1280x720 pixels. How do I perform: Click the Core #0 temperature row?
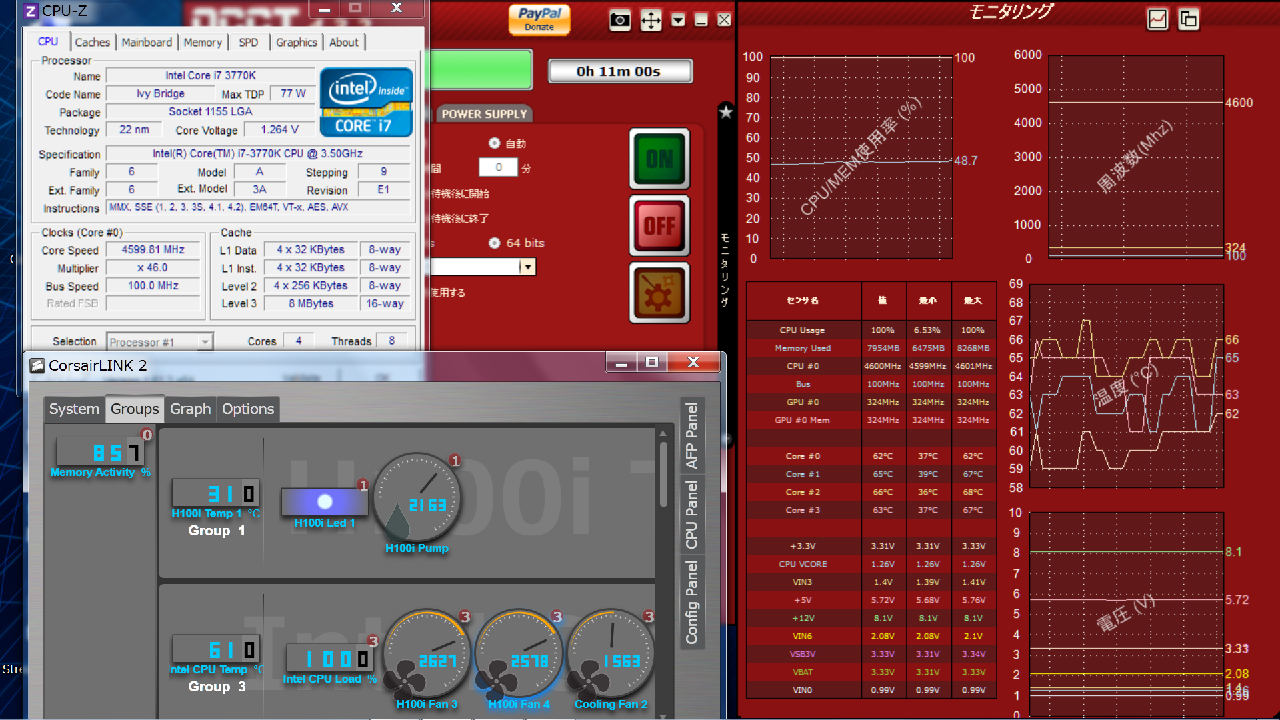871,456
